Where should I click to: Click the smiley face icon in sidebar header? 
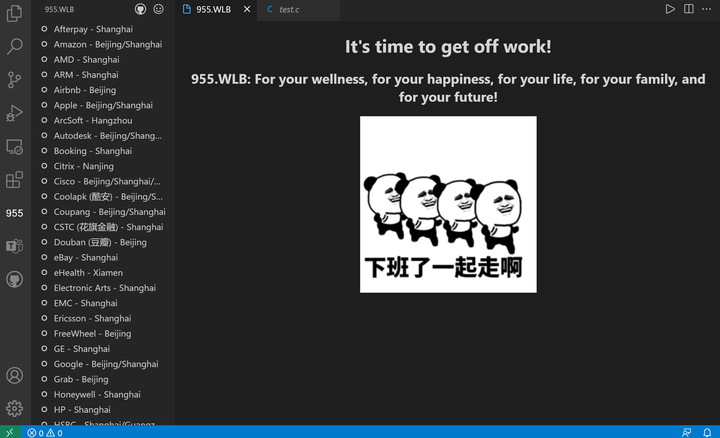pyautogui.click(x=158, y=9)
